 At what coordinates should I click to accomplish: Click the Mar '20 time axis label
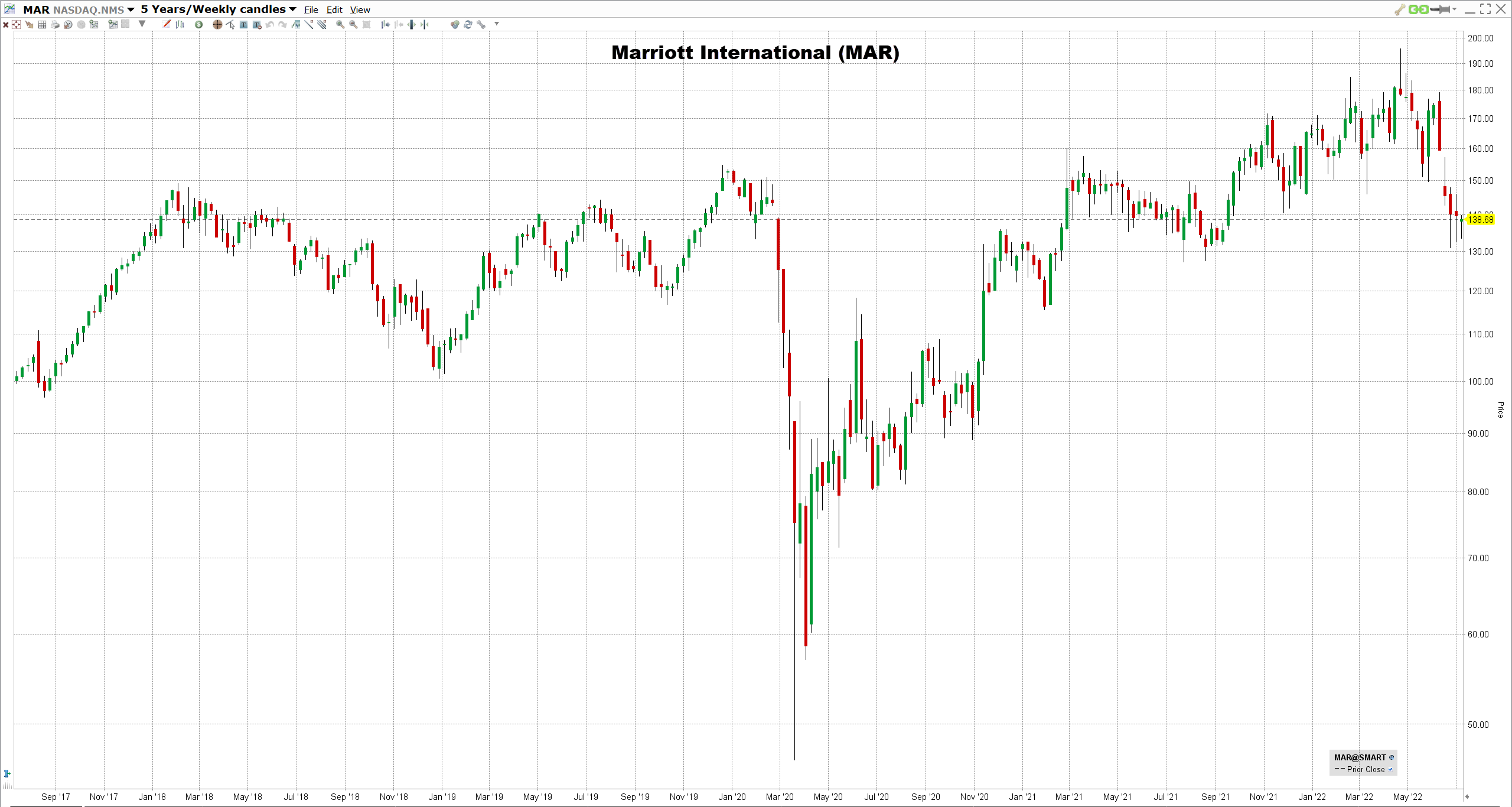[780, 796]
